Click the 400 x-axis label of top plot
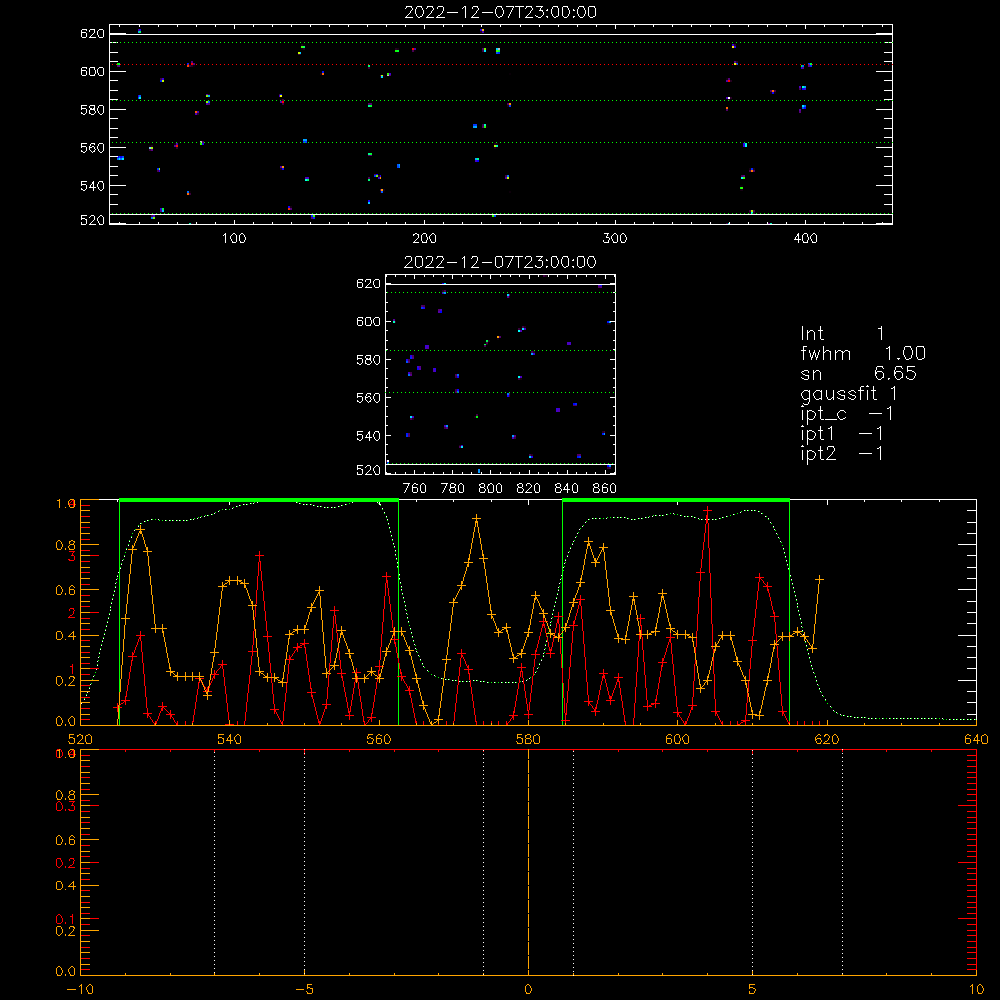 (x=805, y=239)
